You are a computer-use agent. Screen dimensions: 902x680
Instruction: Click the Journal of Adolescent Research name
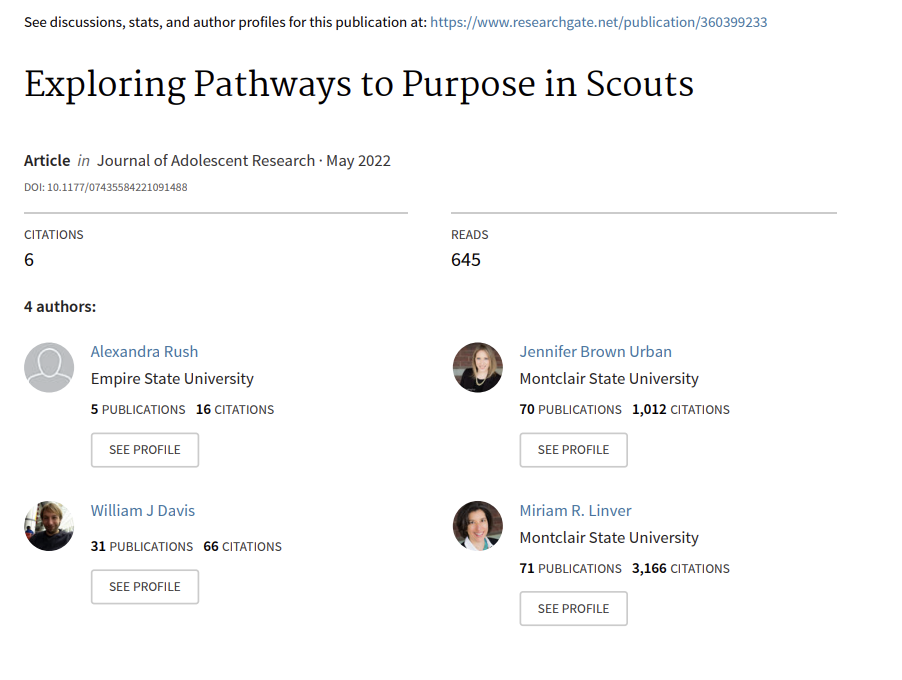tap(207, 161)
